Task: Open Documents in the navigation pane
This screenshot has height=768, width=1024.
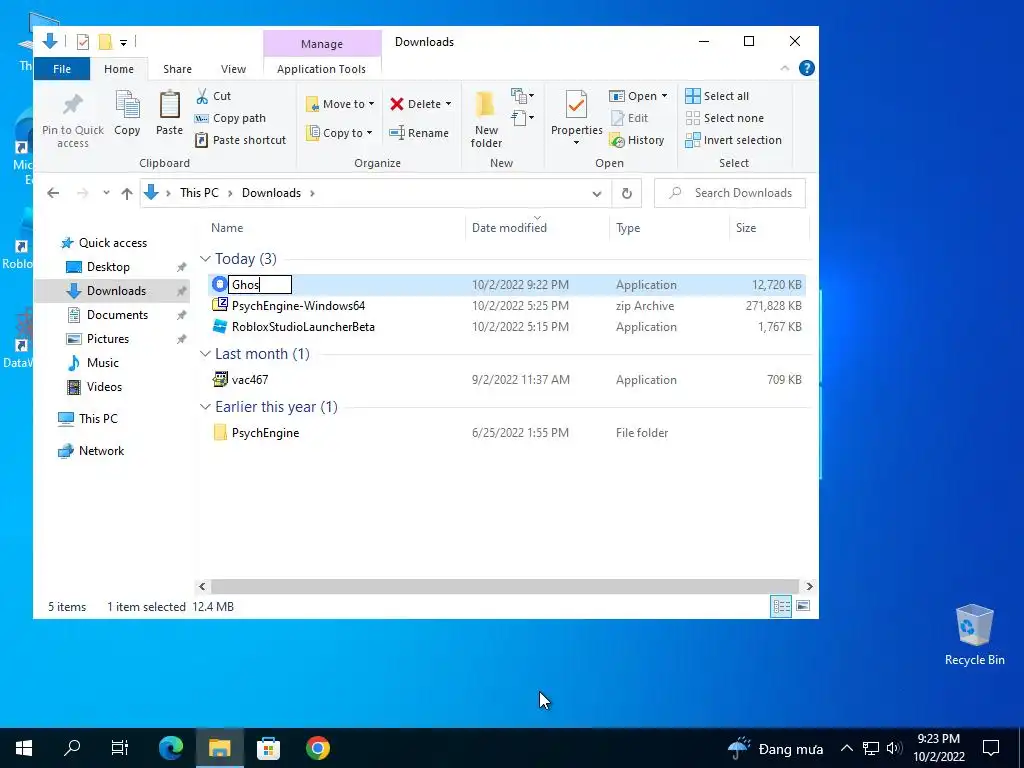Action: point(117,315)
